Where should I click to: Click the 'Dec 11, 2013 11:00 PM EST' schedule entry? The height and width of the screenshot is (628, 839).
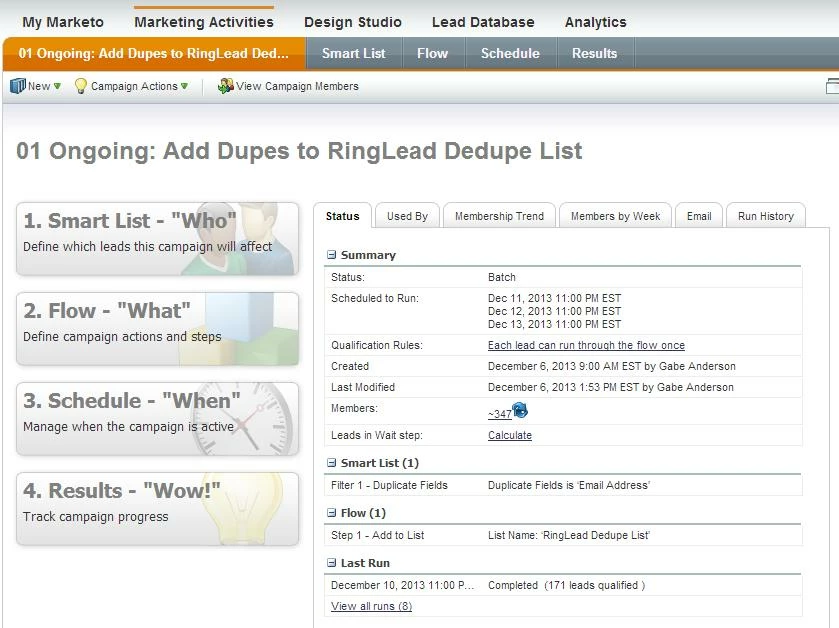point(554,298)
